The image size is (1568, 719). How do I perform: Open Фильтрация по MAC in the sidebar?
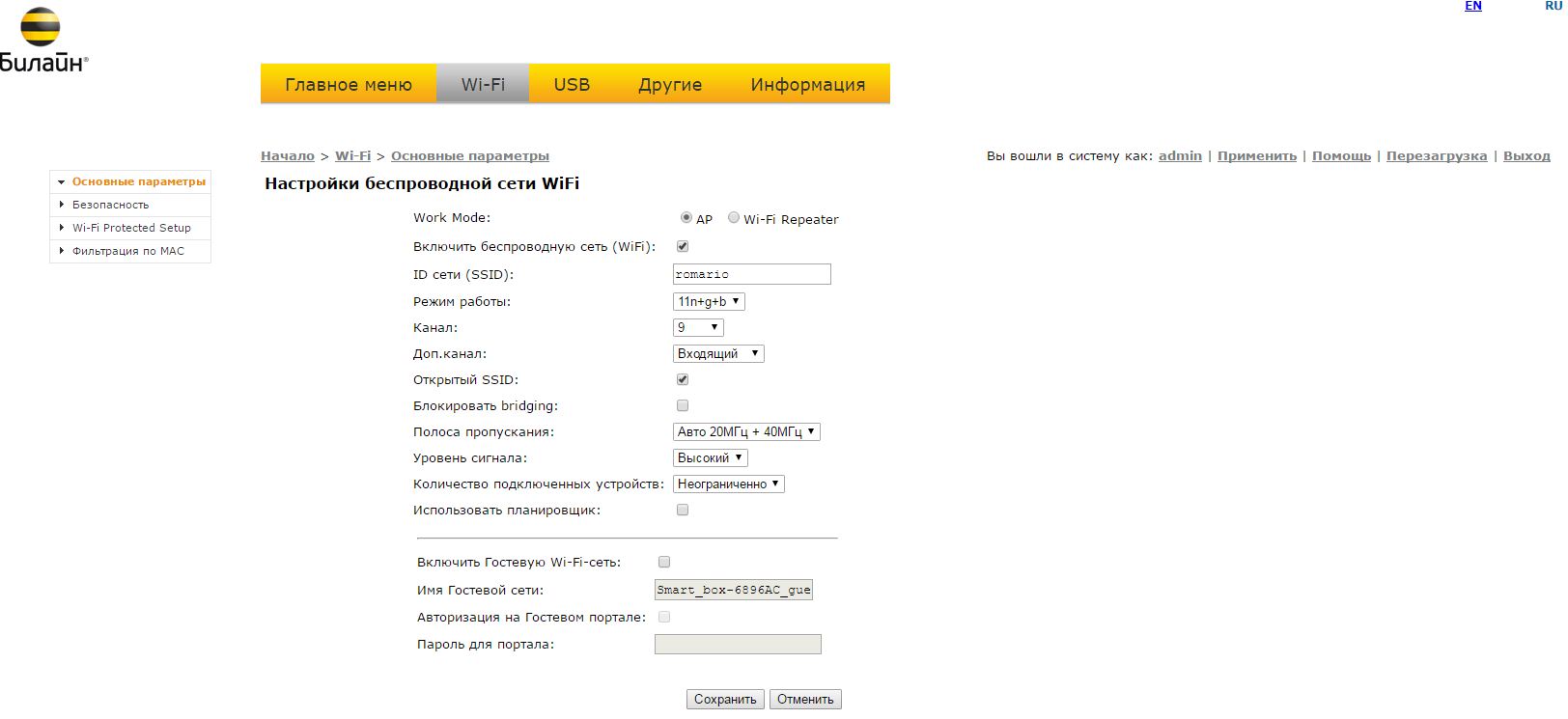pyautogui.click(x=130, y=251)
